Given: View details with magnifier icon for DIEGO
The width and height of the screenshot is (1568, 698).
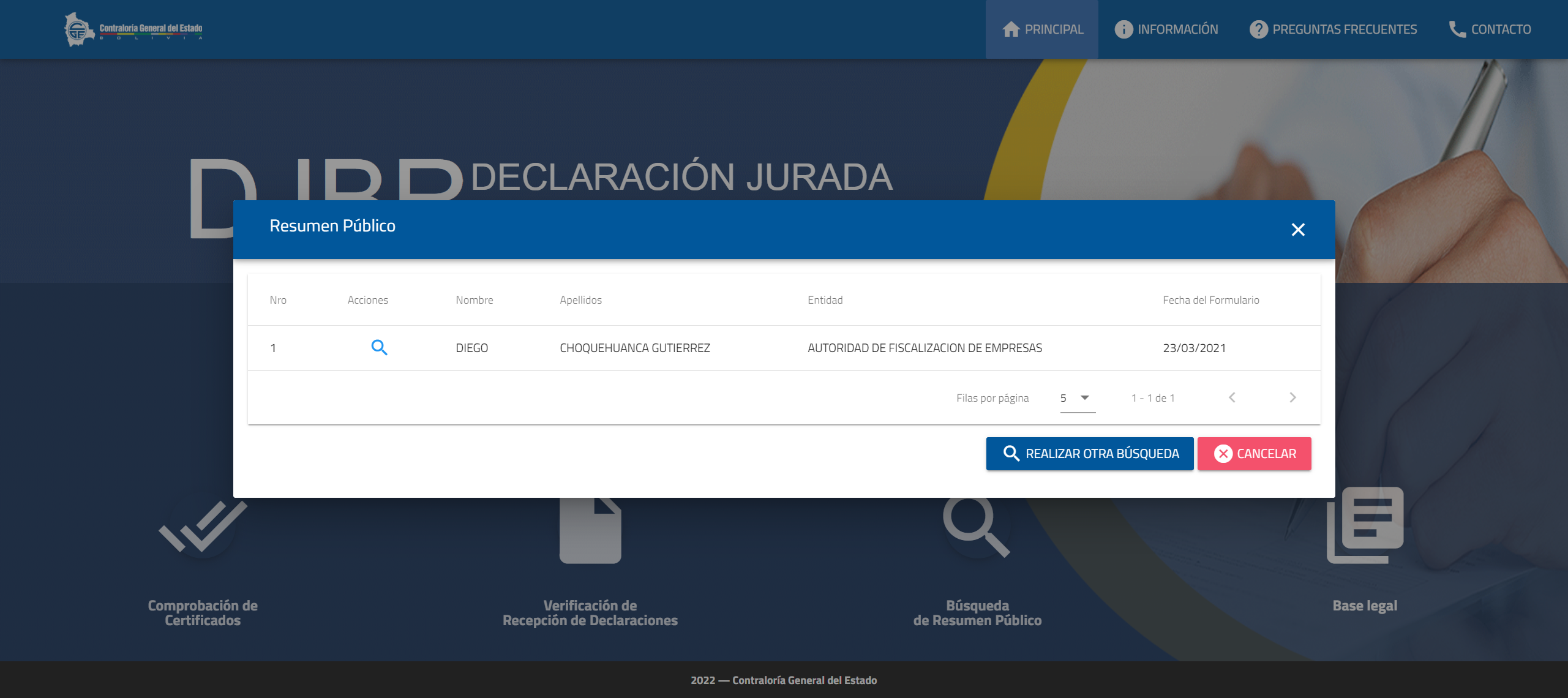Looking at the screenshot, I should click(380, 348).
